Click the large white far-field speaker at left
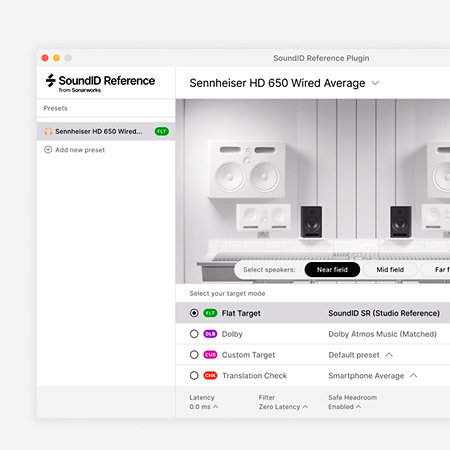The width and height of the screenshot is (450, 450). (x=247, y=169)
